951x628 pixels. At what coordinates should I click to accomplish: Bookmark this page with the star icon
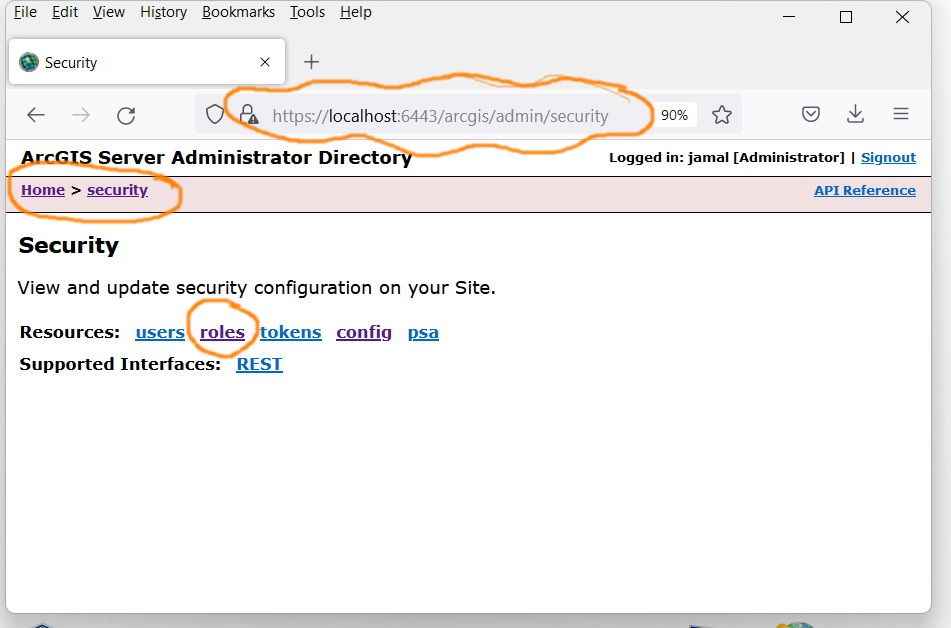[x=722, y=115]
